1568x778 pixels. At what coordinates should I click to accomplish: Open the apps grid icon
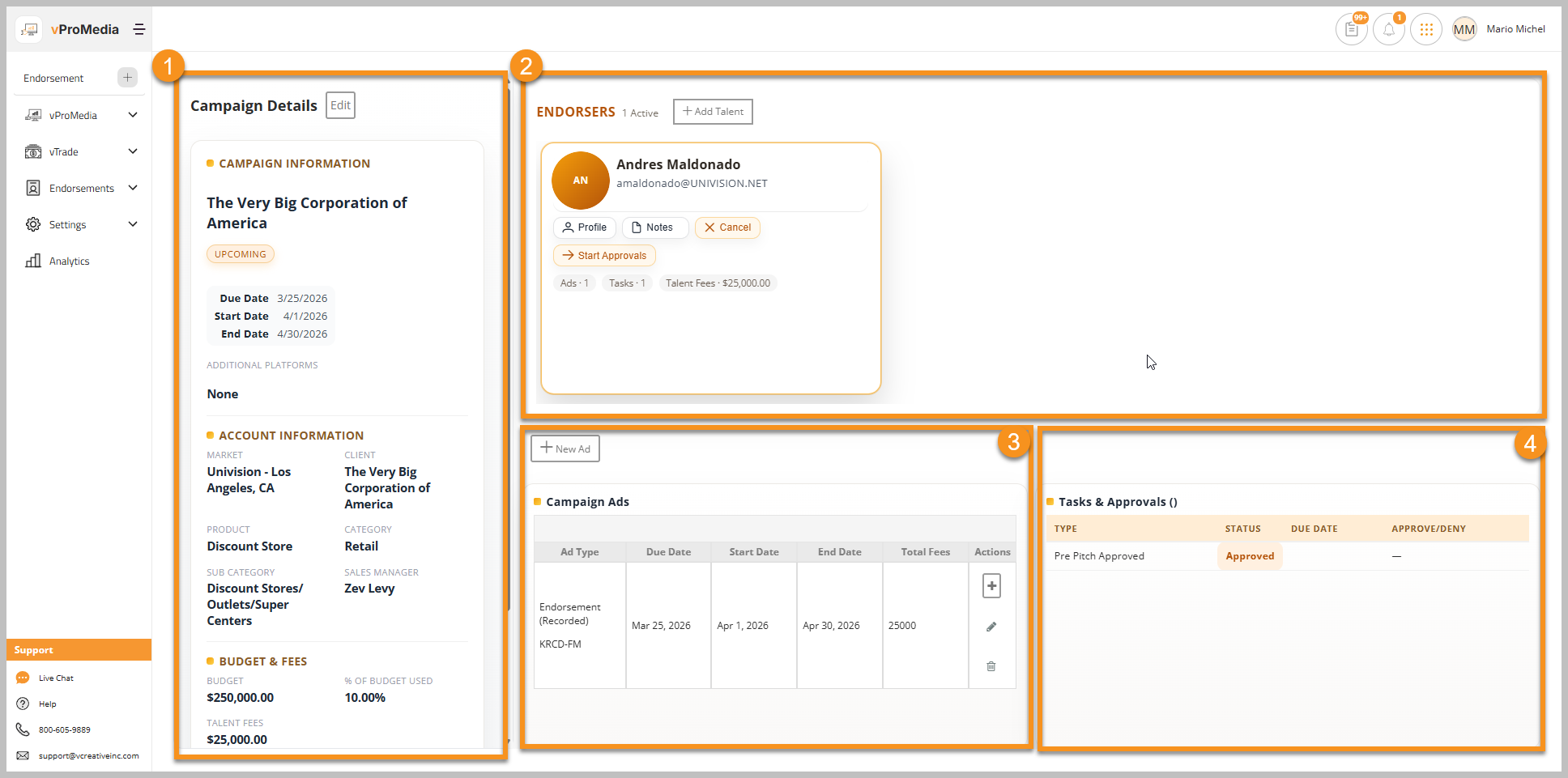(x=1426, y=30)
